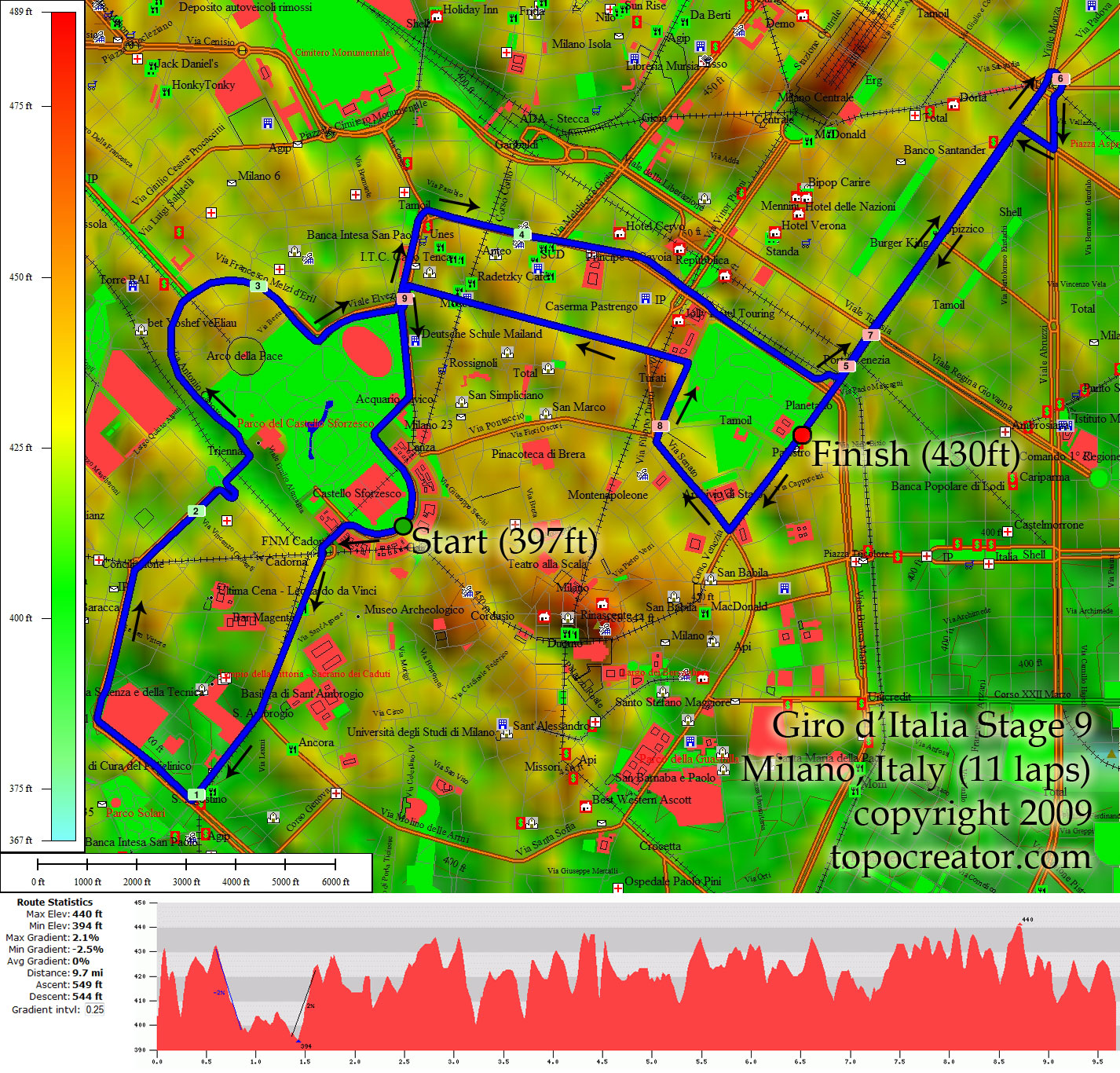Click the lodging icon beside Best Western Ascott
The image size is (1120, 1073).
coord(585,807)
